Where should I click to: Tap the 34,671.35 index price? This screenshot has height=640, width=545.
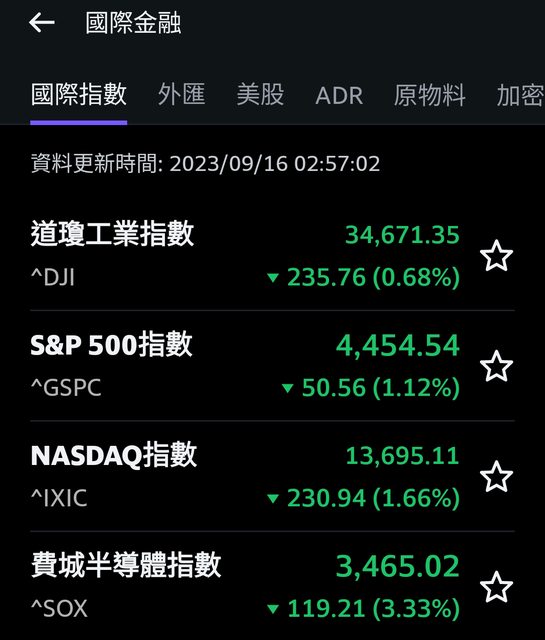(x=403, y=235)
